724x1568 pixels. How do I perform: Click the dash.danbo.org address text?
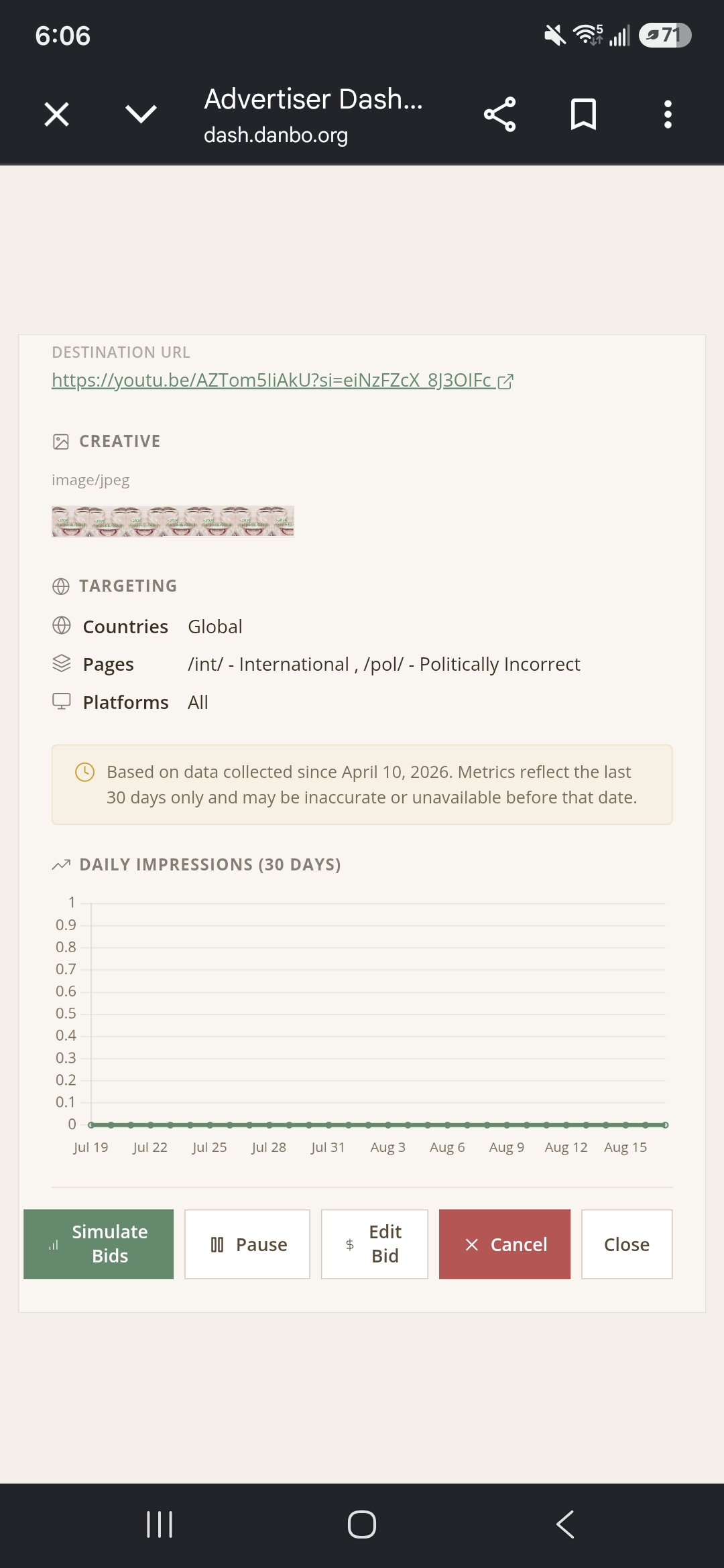[x=276, y=135]
